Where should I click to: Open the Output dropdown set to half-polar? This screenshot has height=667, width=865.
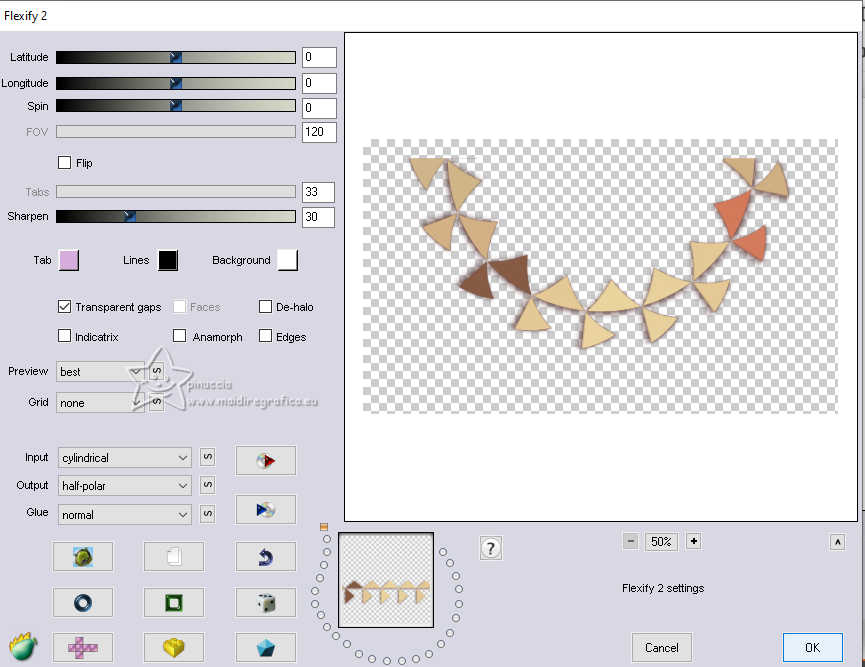click(x=125, y=485)
